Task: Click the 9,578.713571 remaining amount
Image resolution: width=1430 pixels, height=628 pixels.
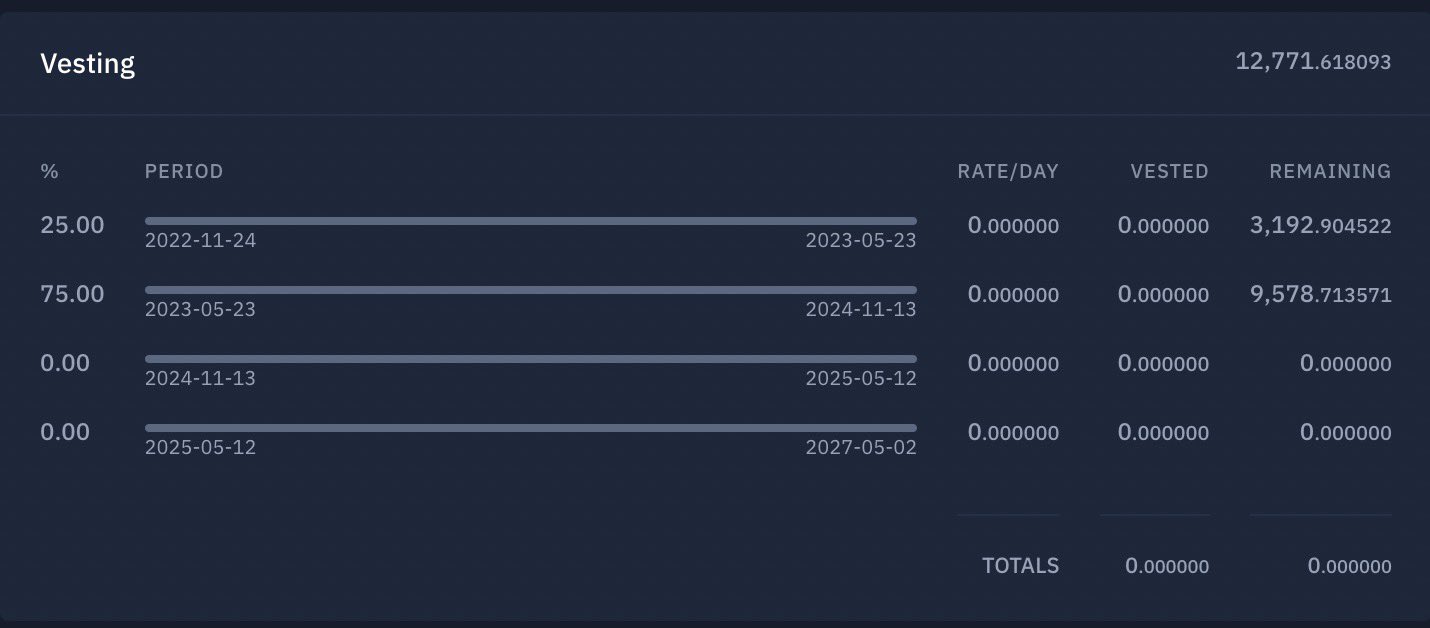Action: 1320,295
